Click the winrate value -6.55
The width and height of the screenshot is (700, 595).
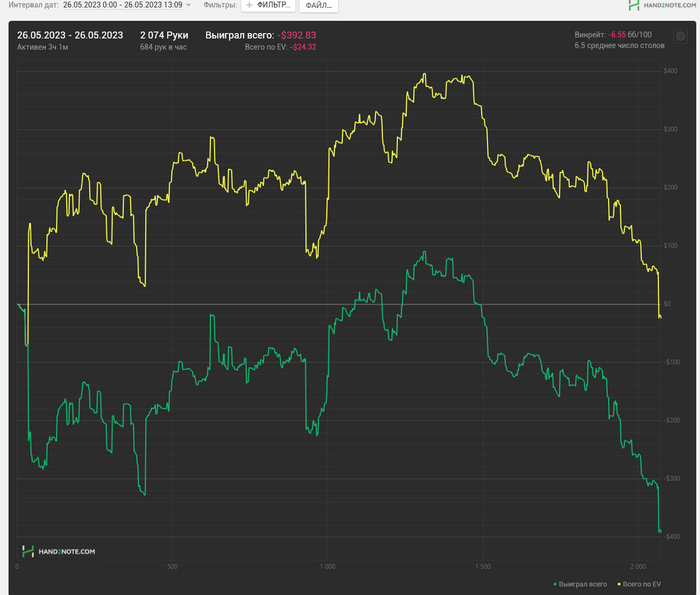[617, 34]
